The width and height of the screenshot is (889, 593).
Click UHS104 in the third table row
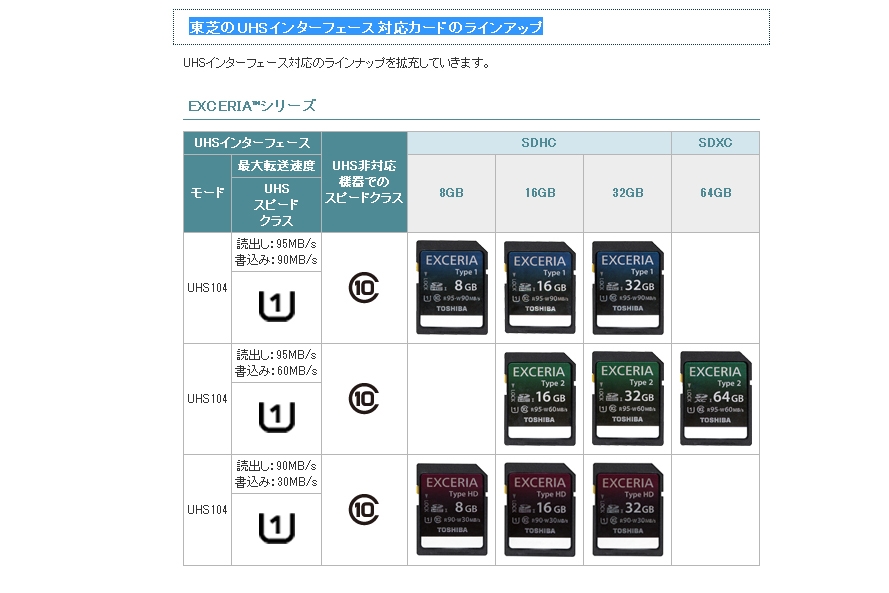click(208, 510)
